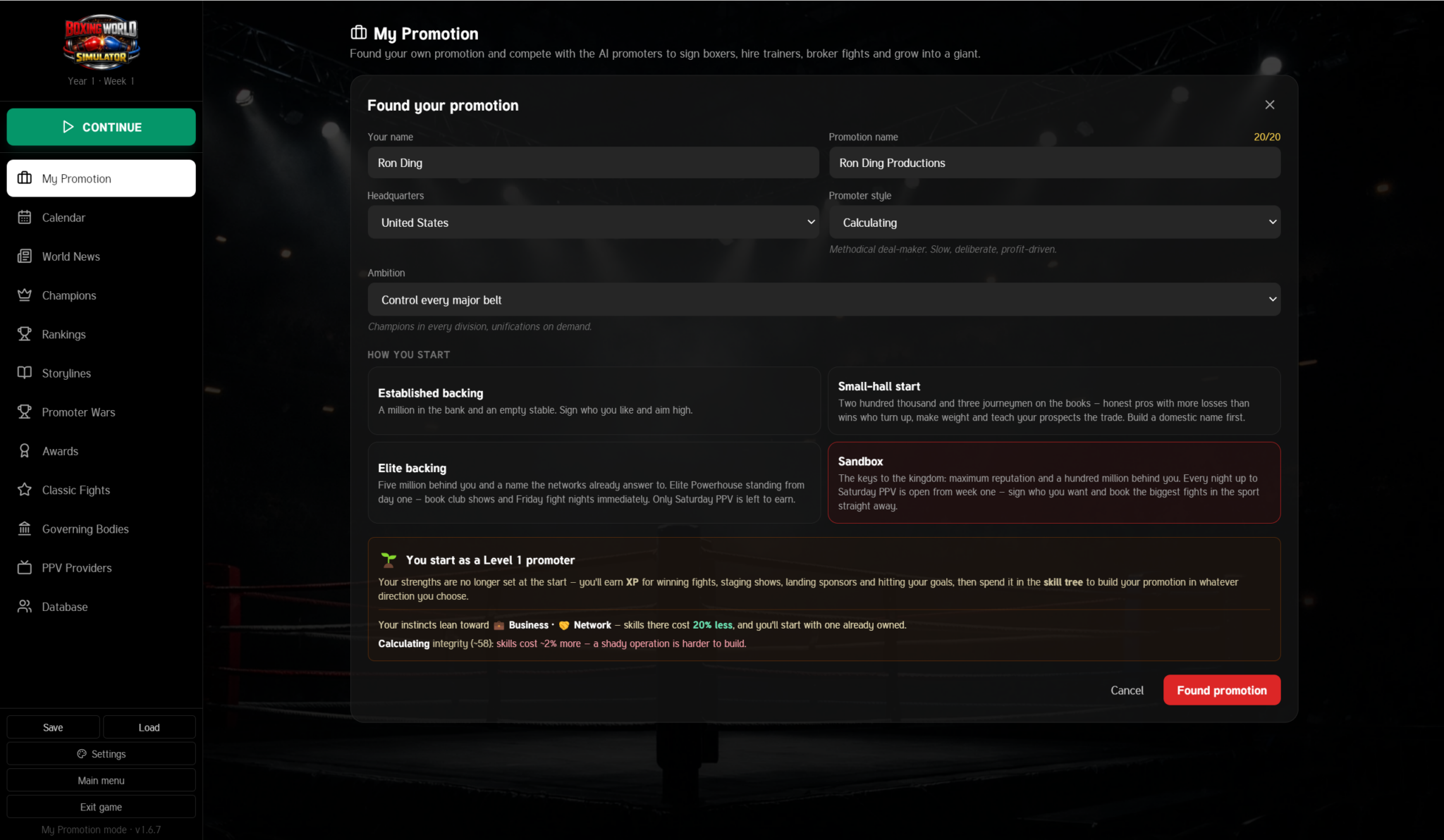Click the Storylines book icon

(25, 373)
